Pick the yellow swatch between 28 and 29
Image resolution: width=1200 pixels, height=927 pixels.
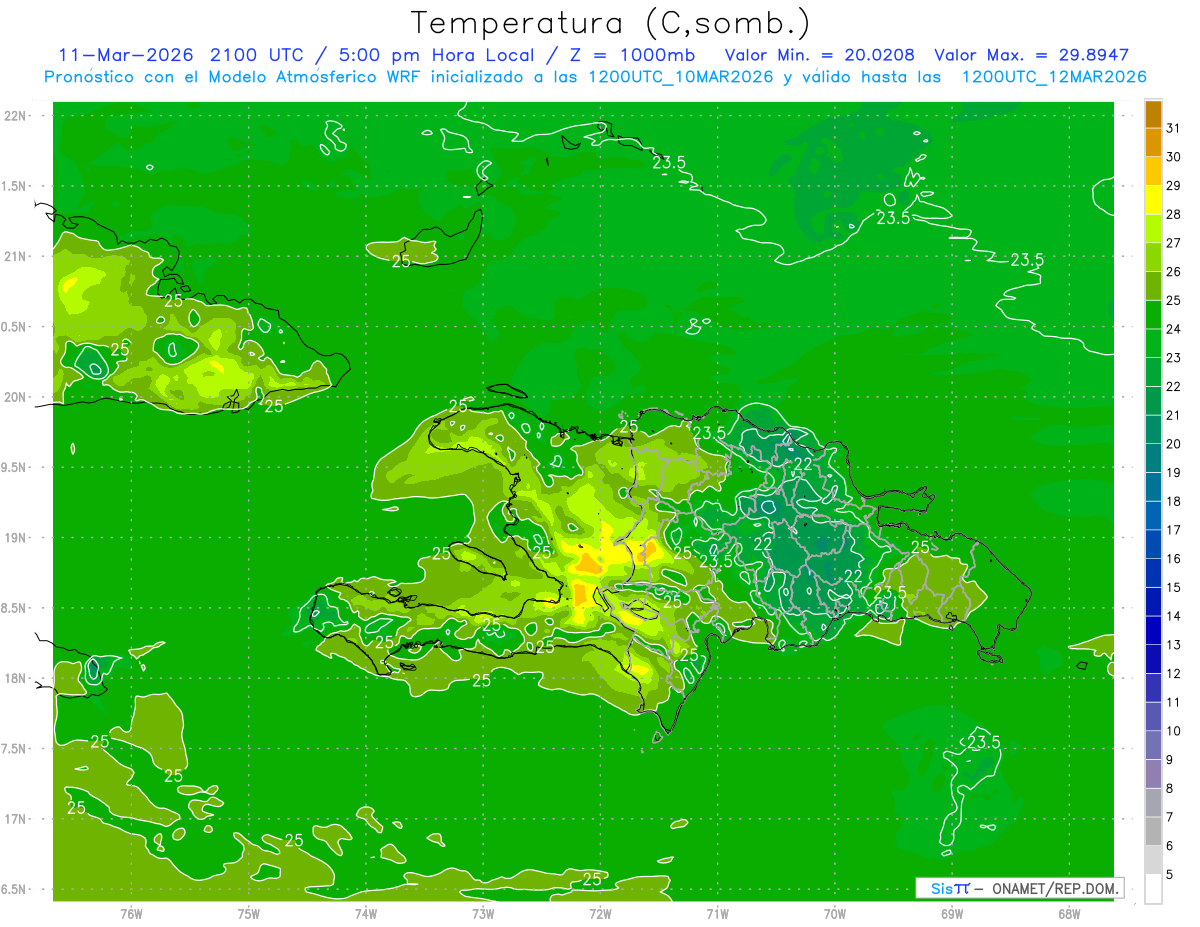[1153, 200]
